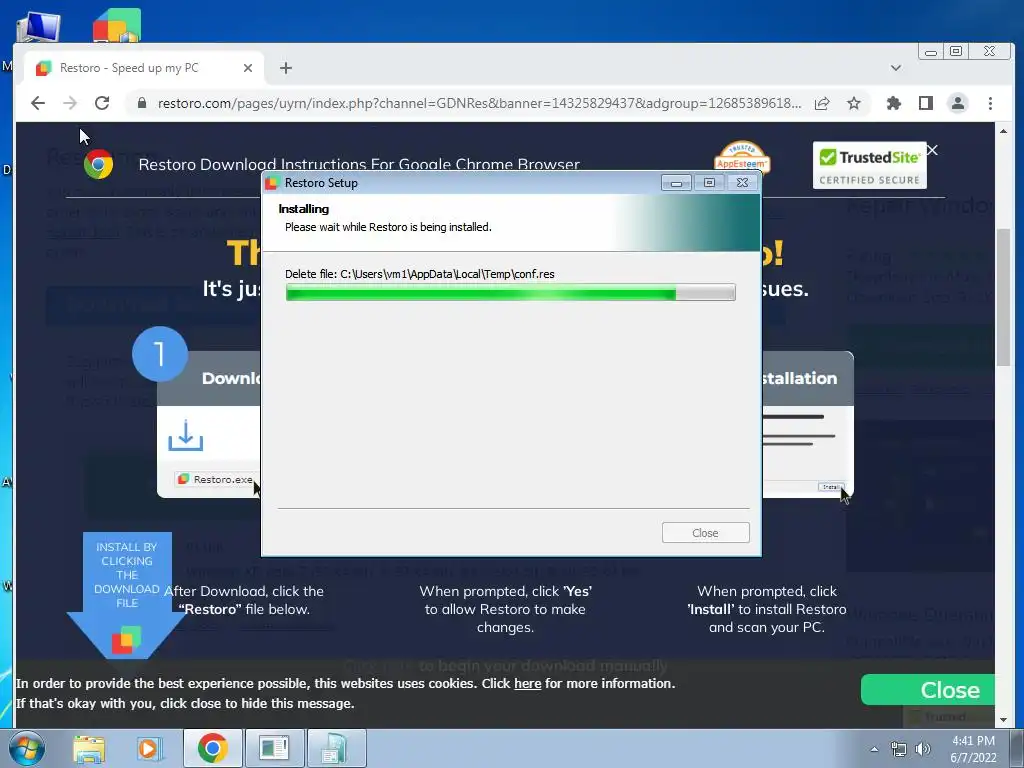Screen dimensions: 1024x768
Task: Click the Computer desktop icon
Action: pyautogui.click(x=38, y=27)
